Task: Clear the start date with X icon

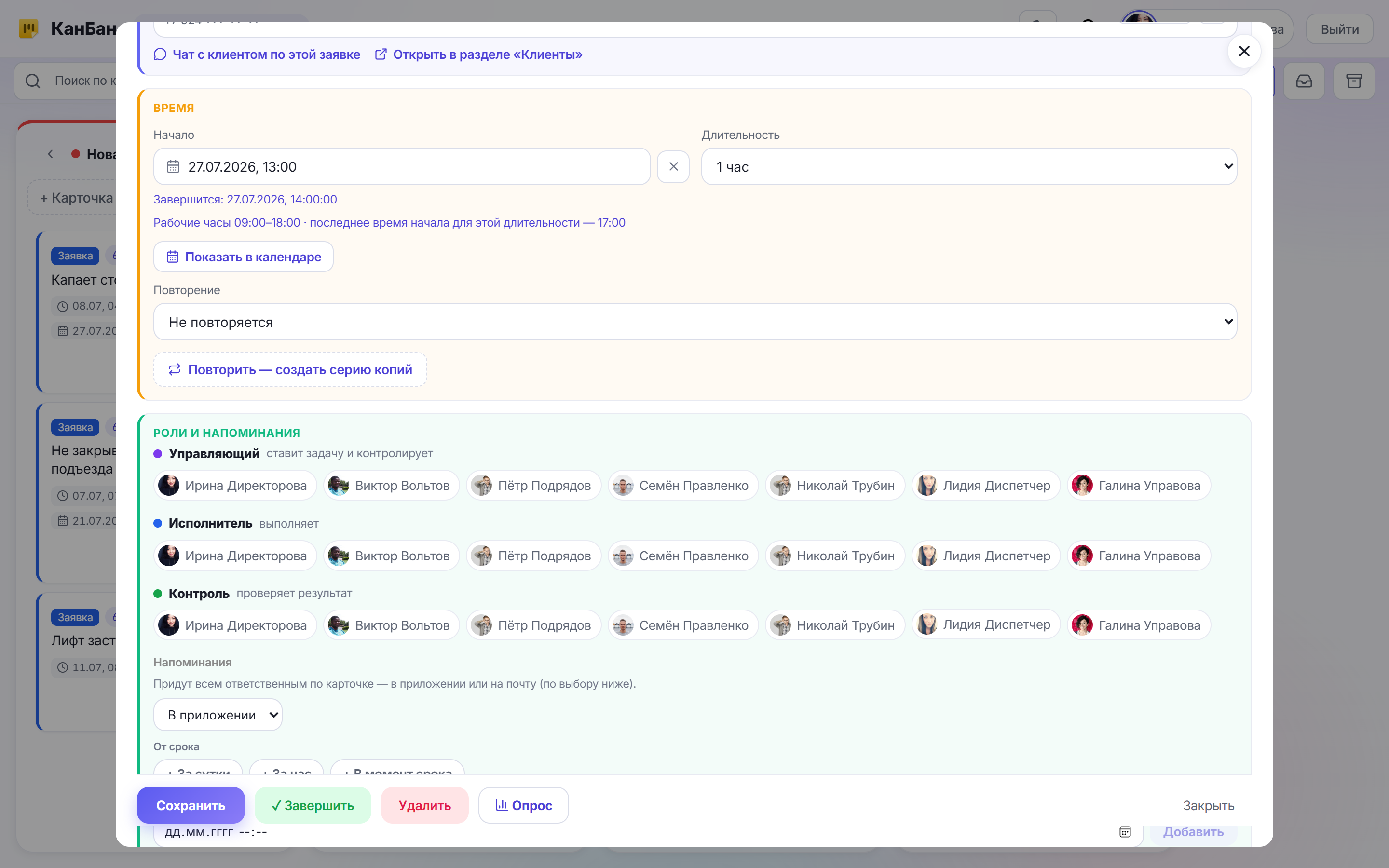Action: pyautogui.click(x=673, y=166)
